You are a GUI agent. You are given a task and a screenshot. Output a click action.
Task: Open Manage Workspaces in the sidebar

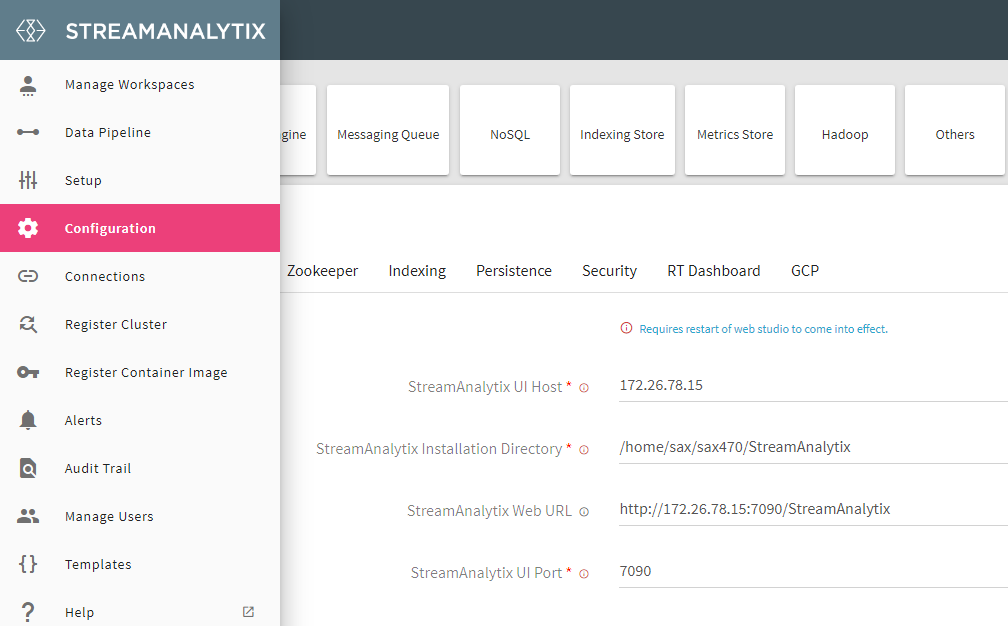140,85
